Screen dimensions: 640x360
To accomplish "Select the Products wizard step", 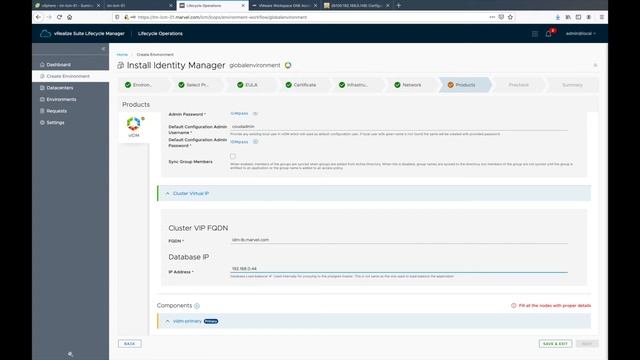I will pyautogui.click(x=464, y=85).
